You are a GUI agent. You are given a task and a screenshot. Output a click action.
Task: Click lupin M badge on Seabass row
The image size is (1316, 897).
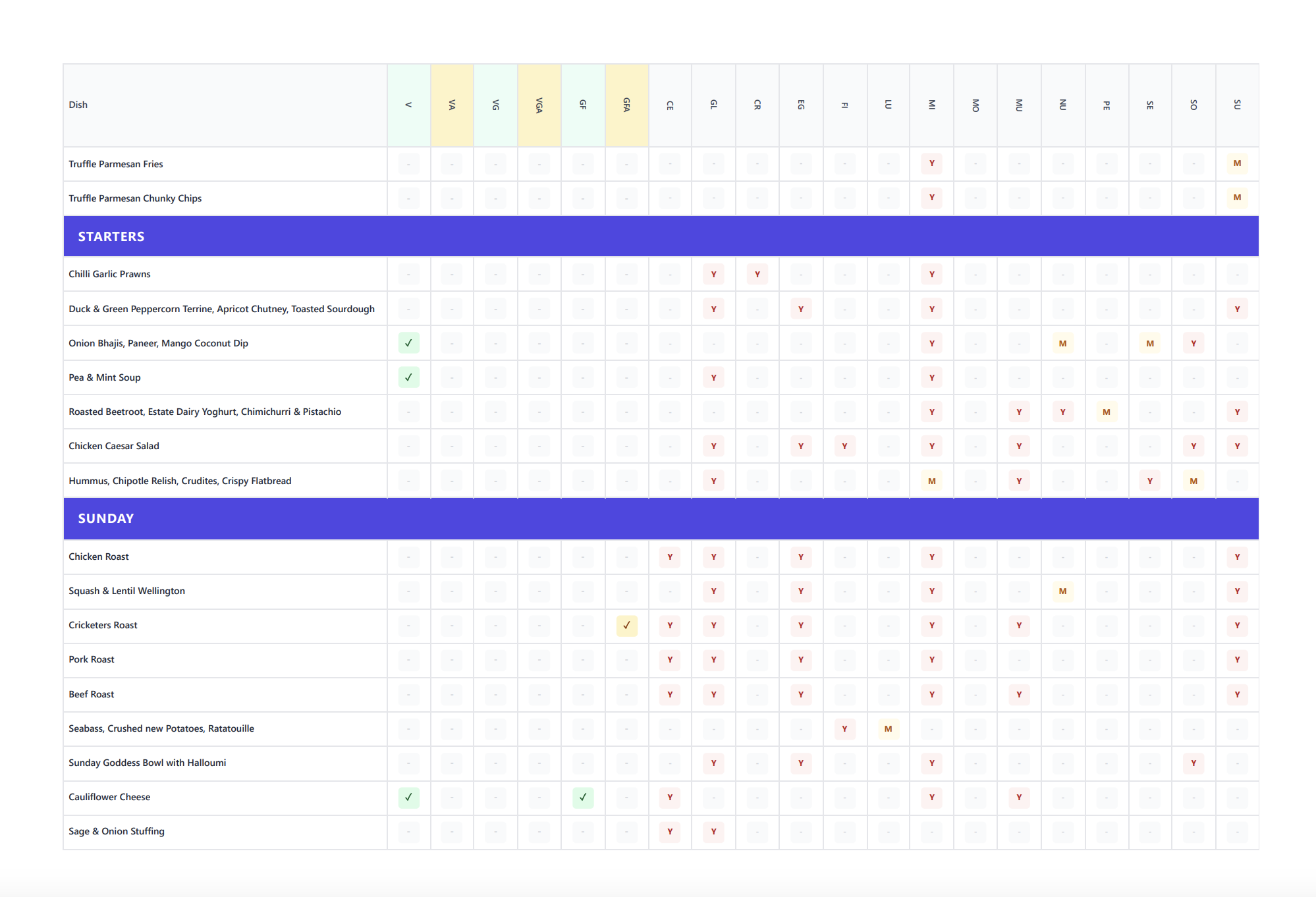coord(888,728)
